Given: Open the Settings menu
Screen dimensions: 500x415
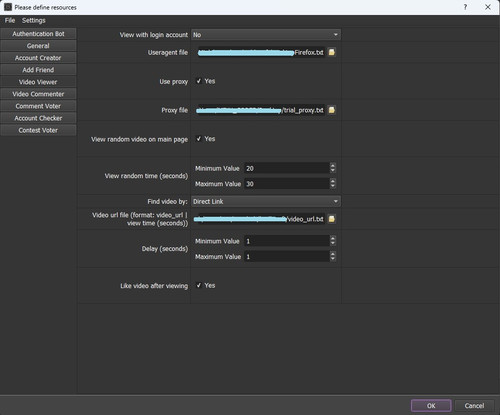Looking at the screenshot, I should click(x=34, y=20).
